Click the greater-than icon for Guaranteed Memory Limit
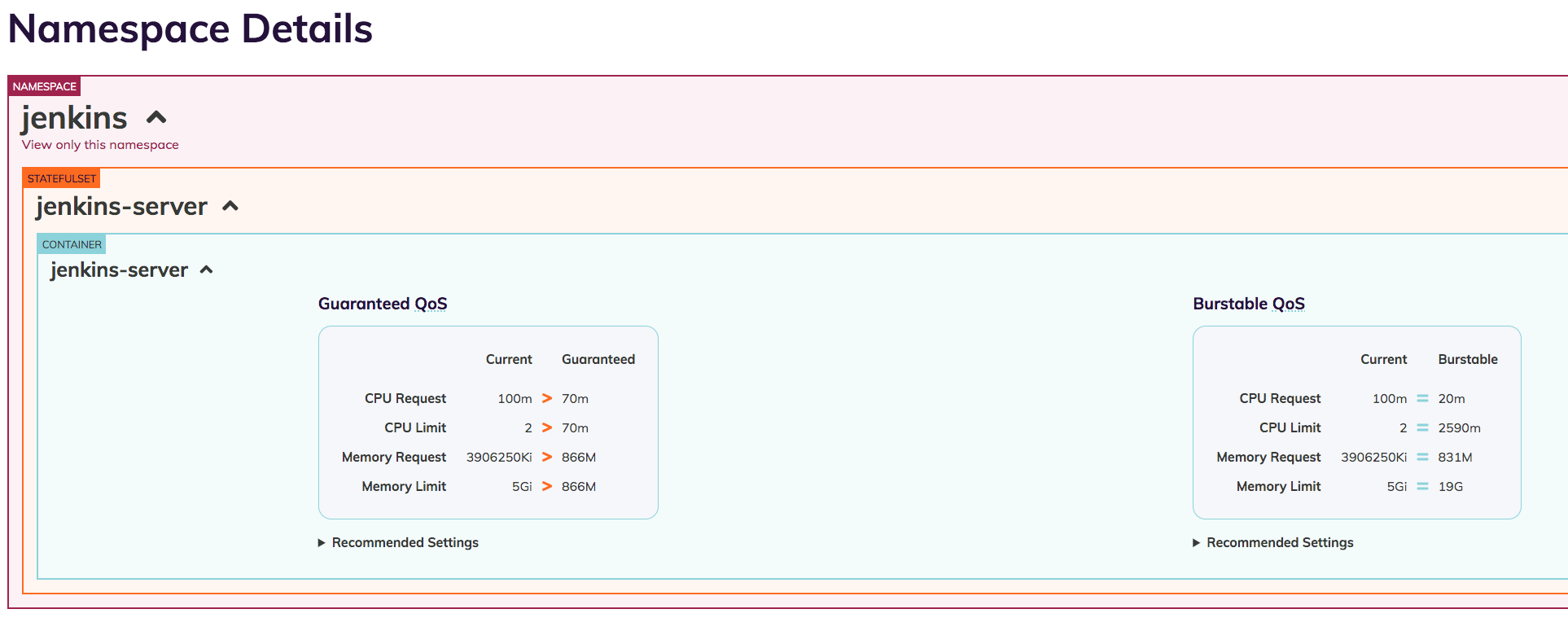Image resolution: width=1568 pixels, height=631 pixels. (x=547, y=486)
